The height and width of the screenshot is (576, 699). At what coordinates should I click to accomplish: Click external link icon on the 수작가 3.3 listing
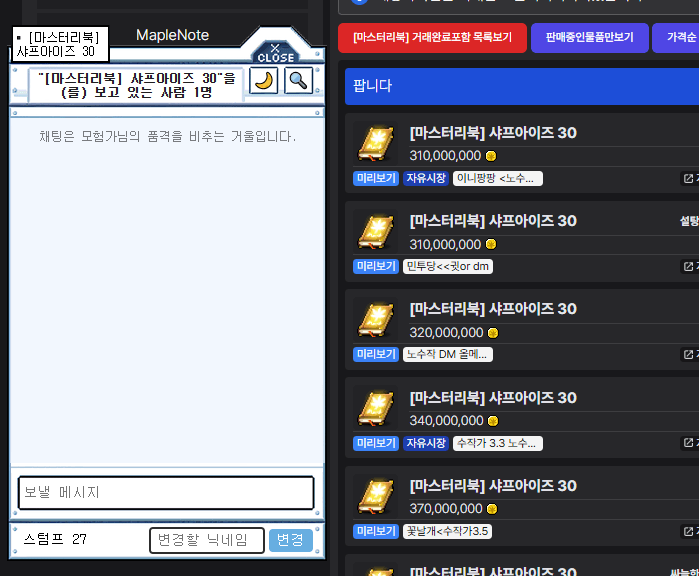[688, 443]
